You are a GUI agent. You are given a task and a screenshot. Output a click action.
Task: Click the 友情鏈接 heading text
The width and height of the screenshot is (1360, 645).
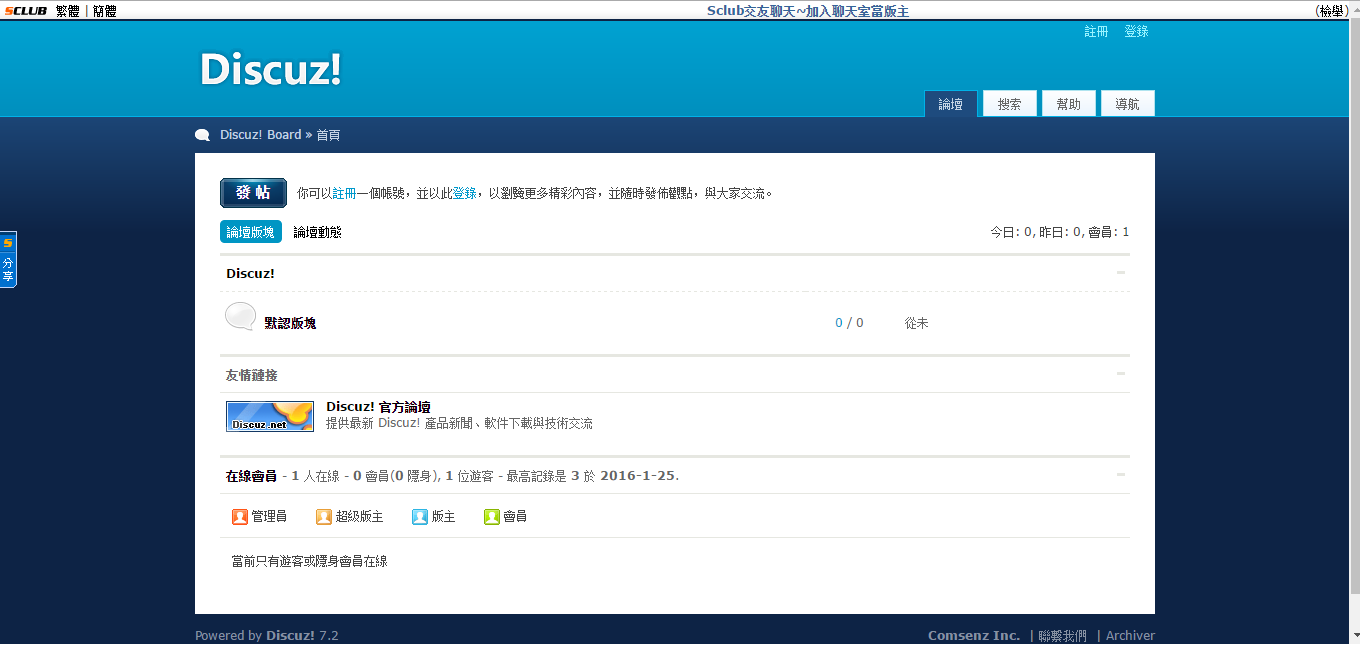(x=252, y=375)
